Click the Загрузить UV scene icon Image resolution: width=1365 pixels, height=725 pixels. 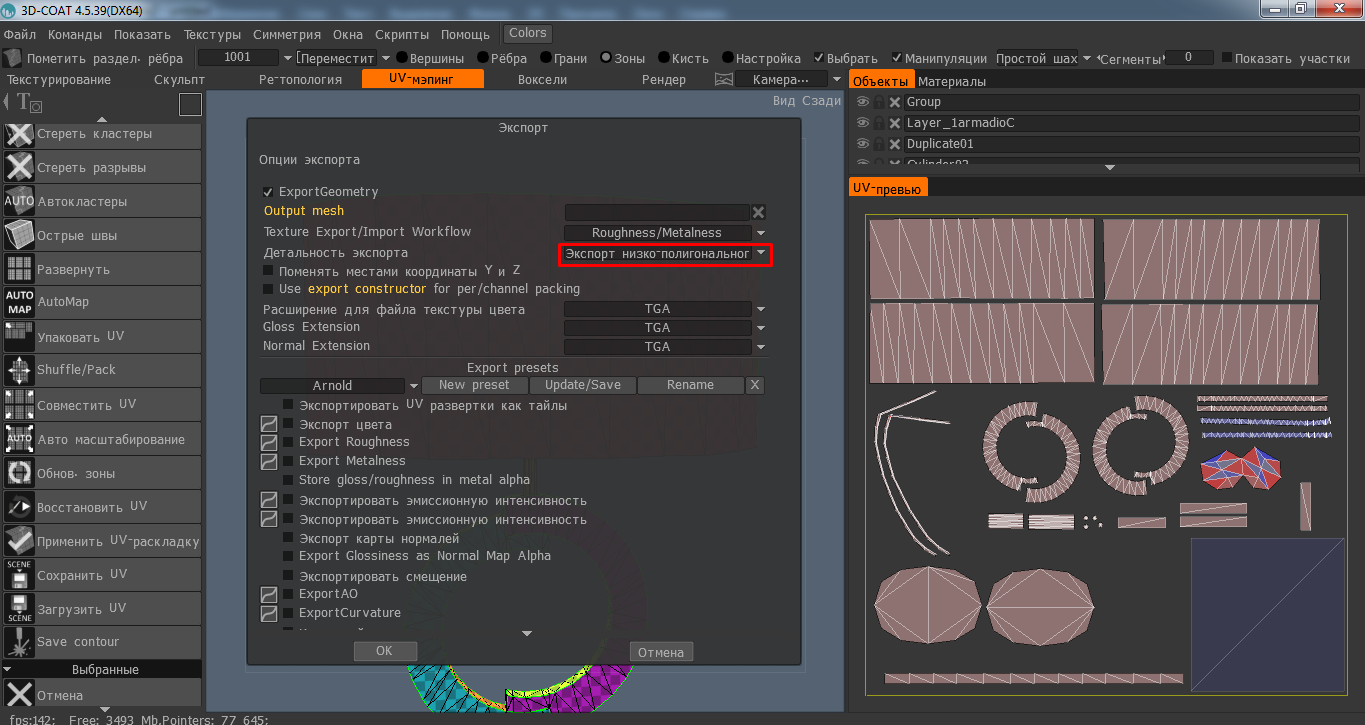(x=19, y=608)
